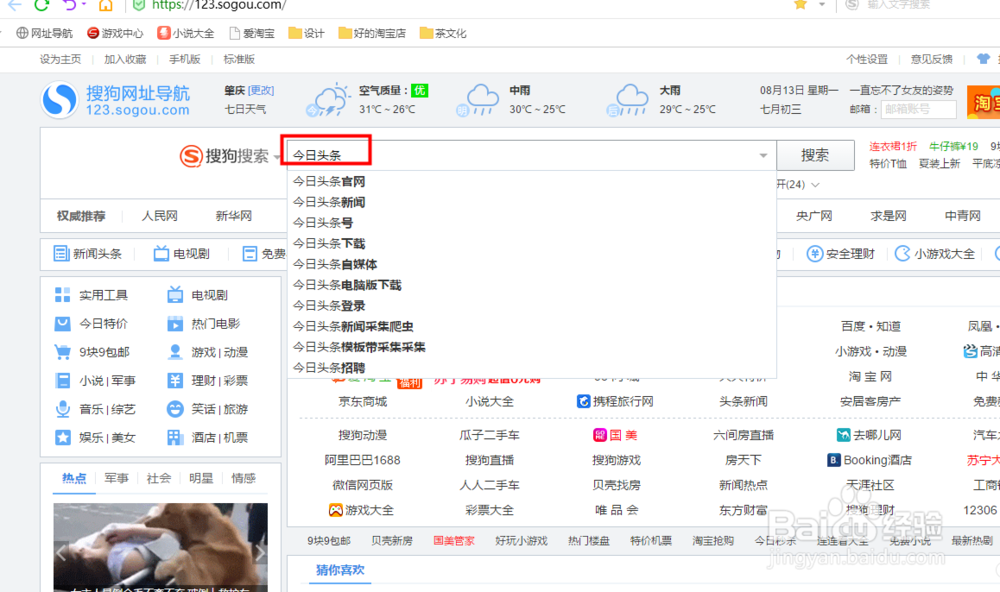Image resolution: width=1000 pixels, height=592 pixels.
Task: Click the 加入收藏 link
Action: (x=125, y=59)
